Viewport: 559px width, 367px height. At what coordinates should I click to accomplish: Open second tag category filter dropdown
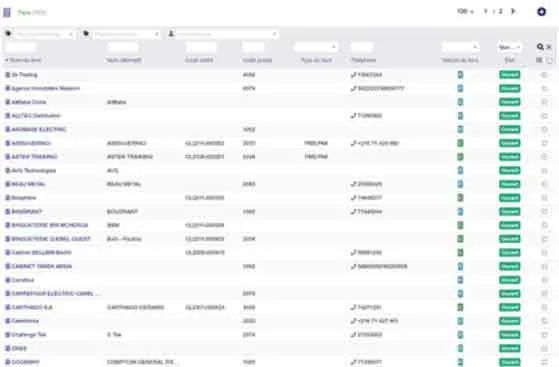point(126,34)
